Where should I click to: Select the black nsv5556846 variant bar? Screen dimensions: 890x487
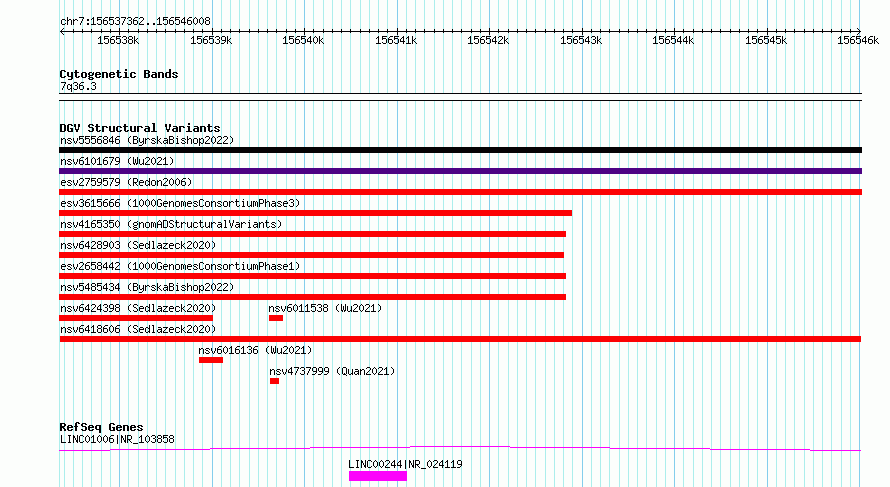(460, 150)
